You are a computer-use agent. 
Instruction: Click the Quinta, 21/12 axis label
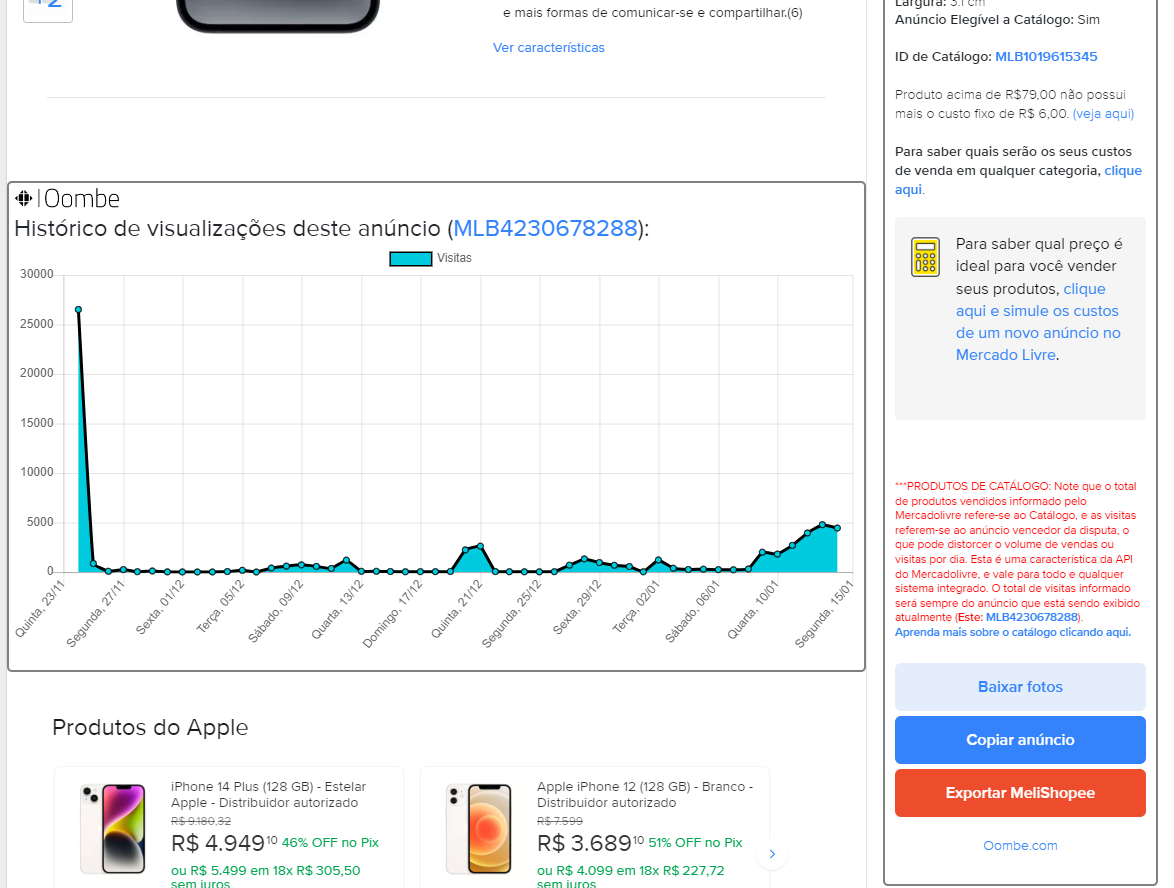456,609
